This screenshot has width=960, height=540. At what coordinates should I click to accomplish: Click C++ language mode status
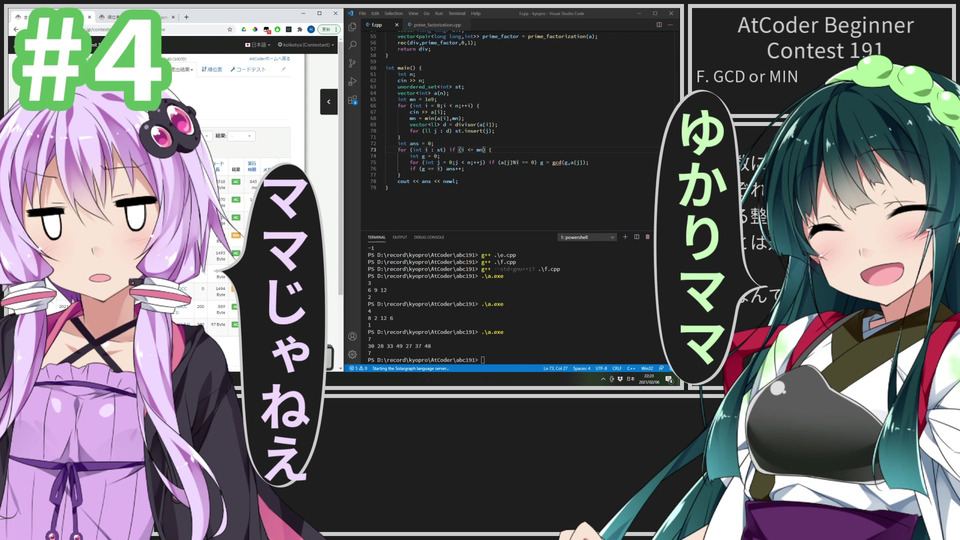631,369
